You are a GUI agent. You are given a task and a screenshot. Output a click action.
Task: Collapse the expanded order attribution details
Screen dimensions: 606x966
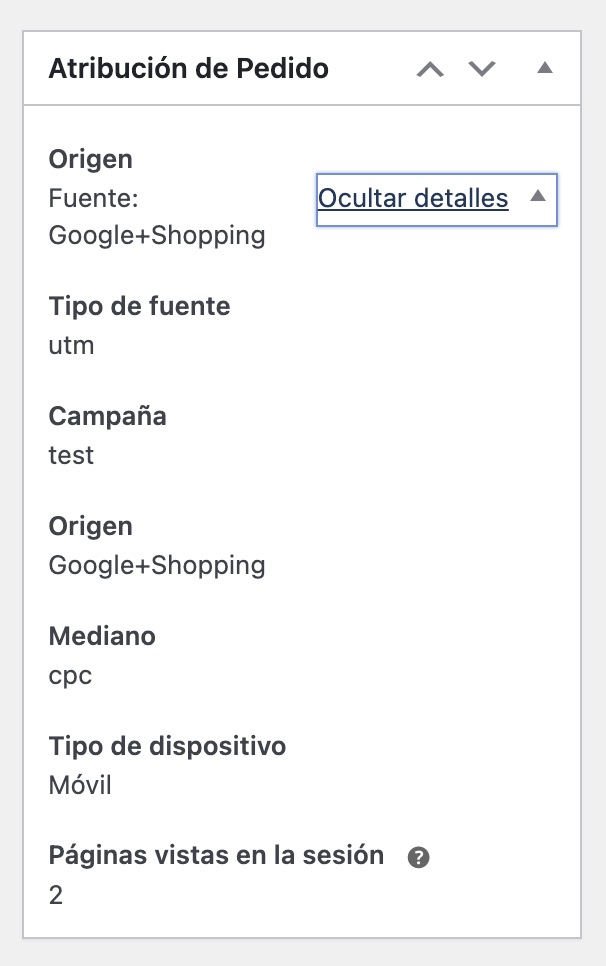pos(413,199)
